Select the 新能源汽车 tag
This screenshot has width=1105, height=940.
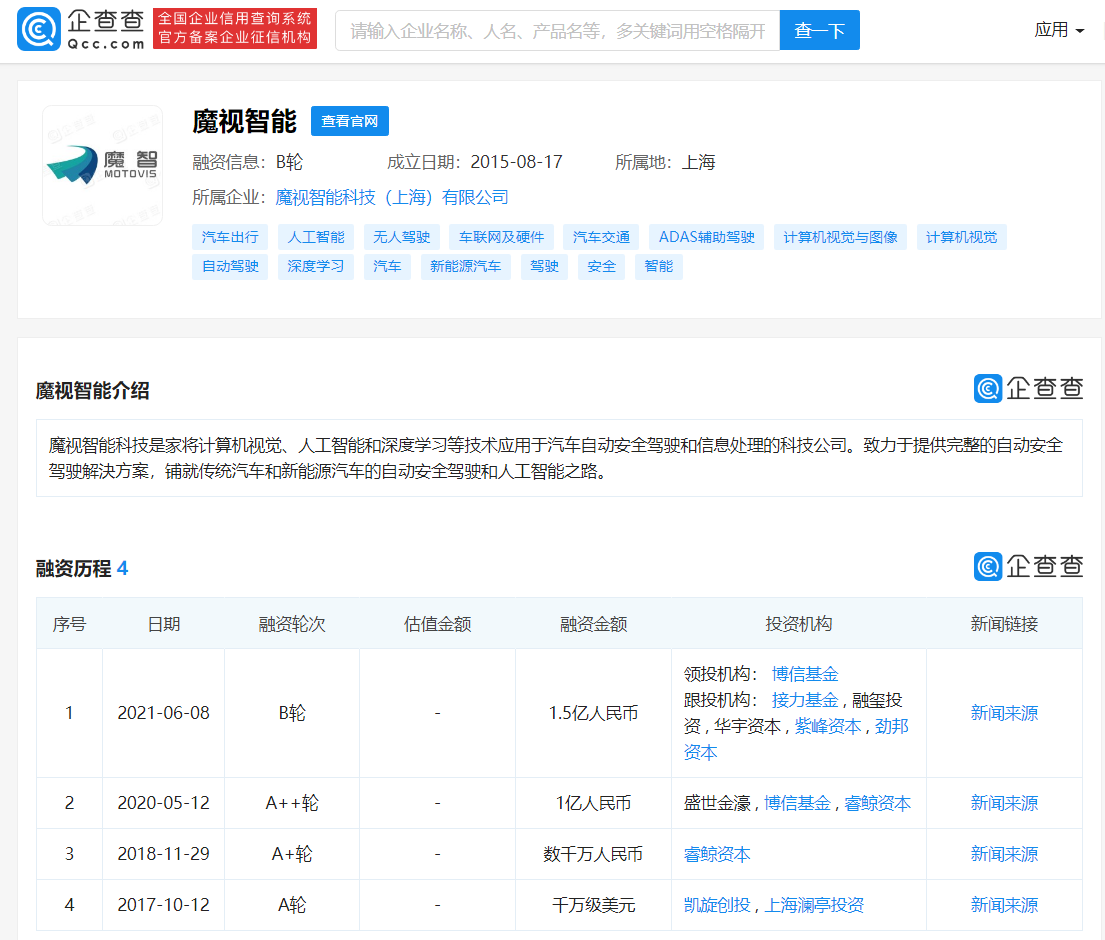465,266
